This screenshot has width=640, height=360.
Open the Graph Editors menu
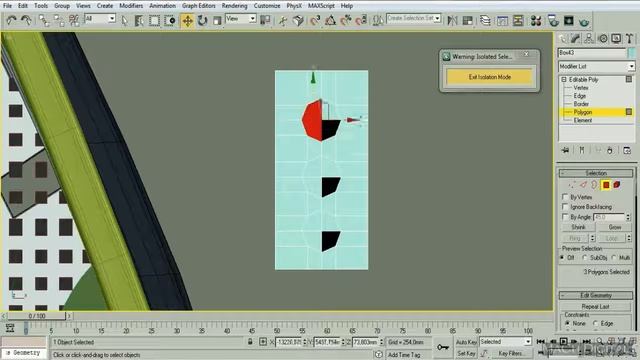tap(199, 6)
